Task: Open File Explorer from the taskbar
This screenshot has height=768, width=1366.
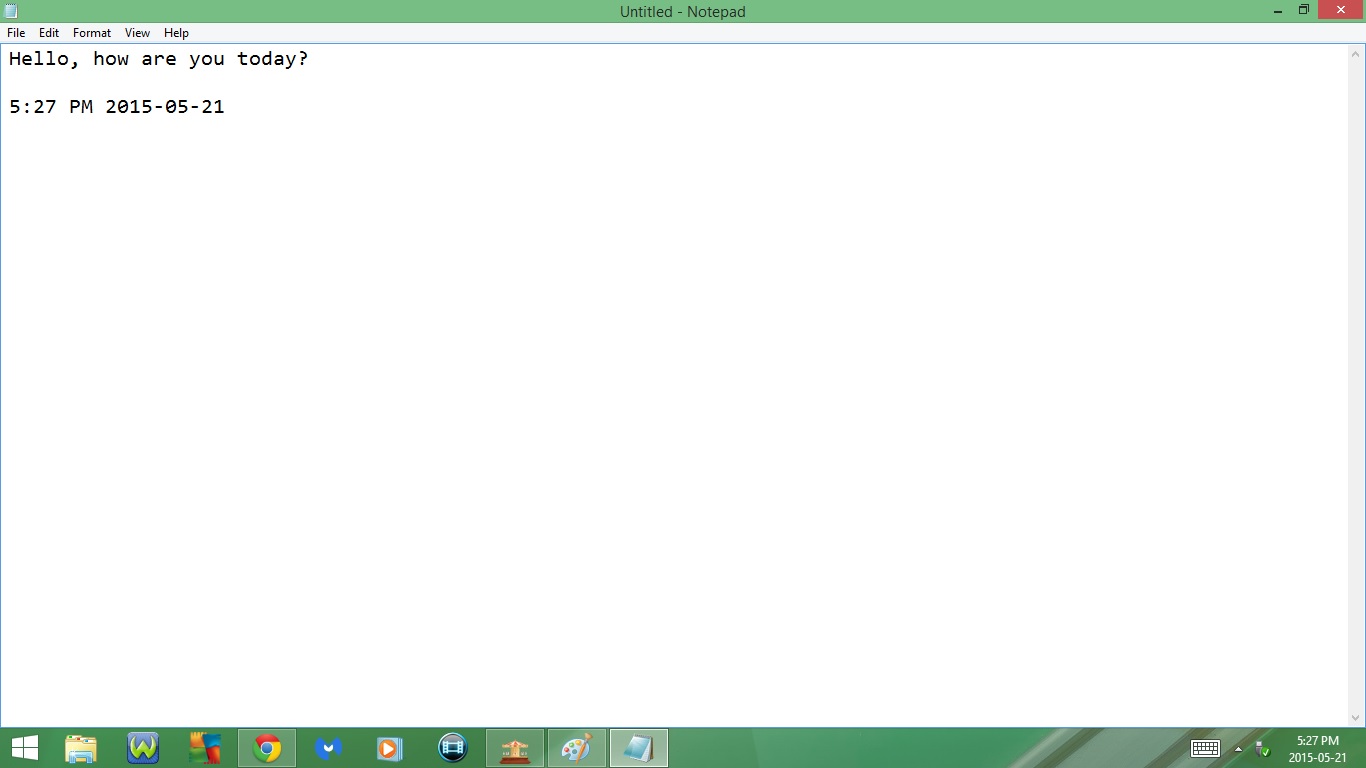Action: 80,747
